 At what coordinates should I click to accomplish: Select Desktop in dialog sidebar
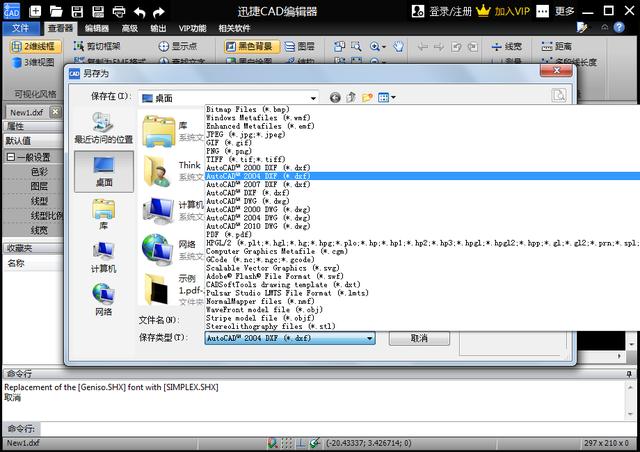(x=104, y=171)
